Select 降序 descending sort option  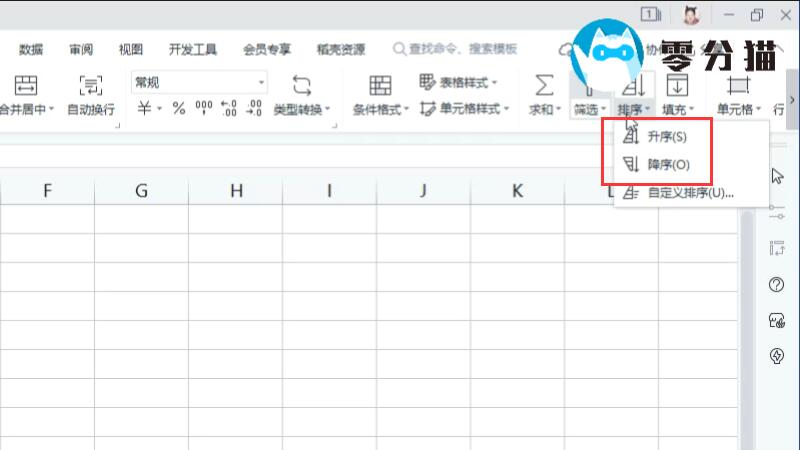click(x=667, y=165)
